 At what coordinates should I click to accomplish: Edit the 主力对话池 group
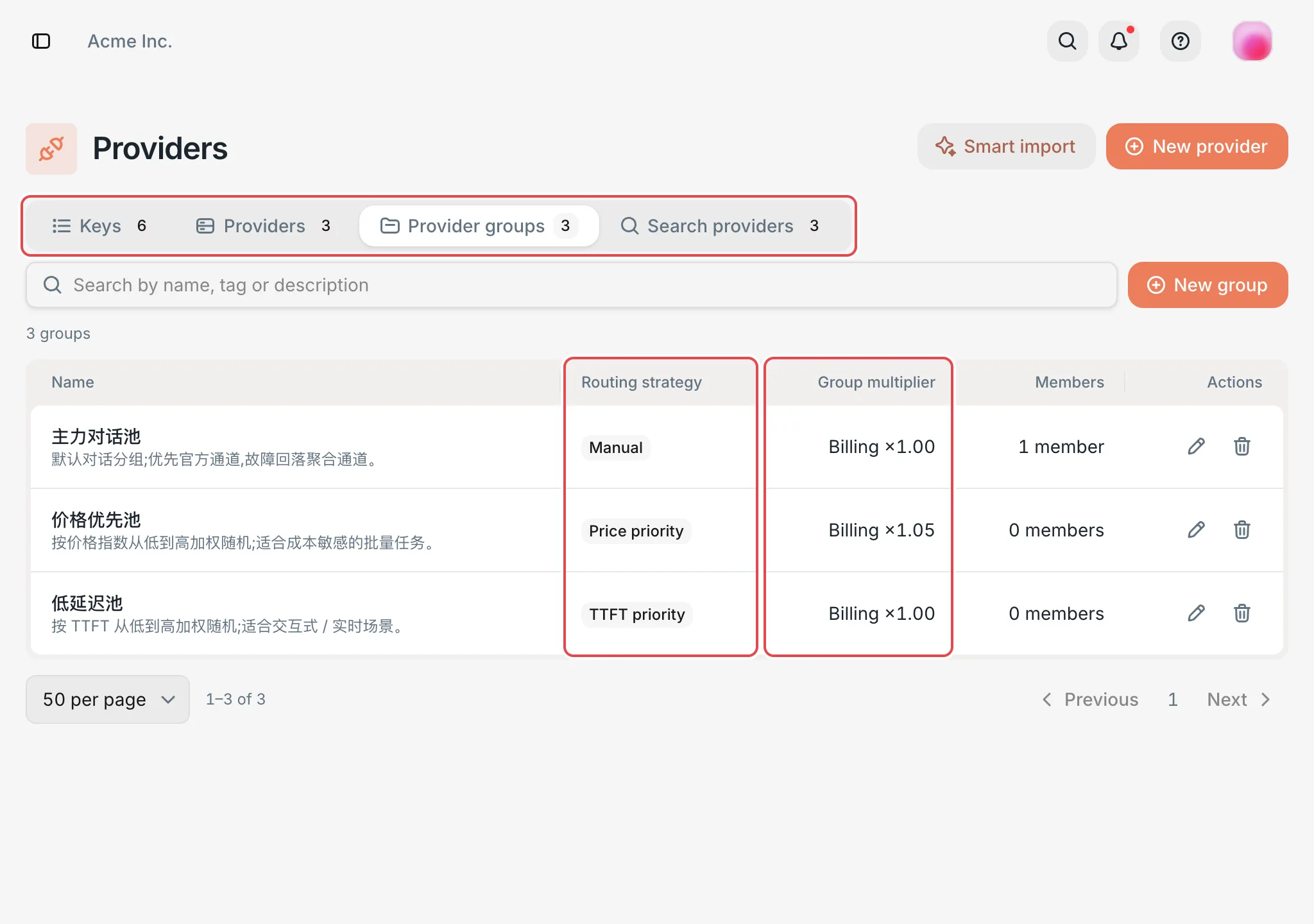(1196, 447)
